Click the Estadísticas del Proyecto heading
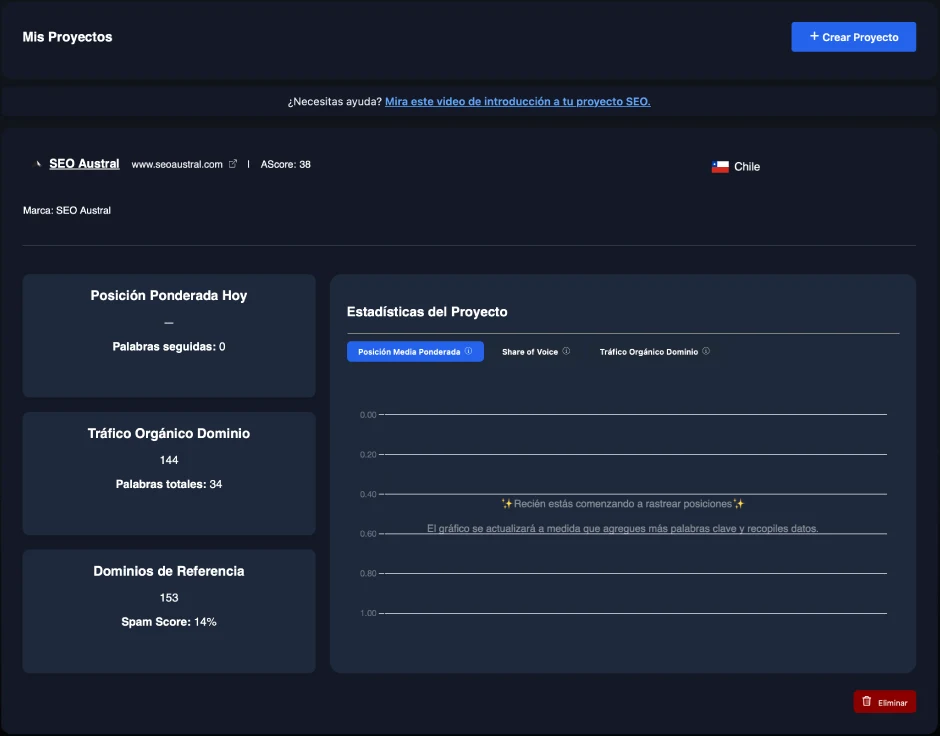This screenshot has height=736, width=940. click(427, 312)
